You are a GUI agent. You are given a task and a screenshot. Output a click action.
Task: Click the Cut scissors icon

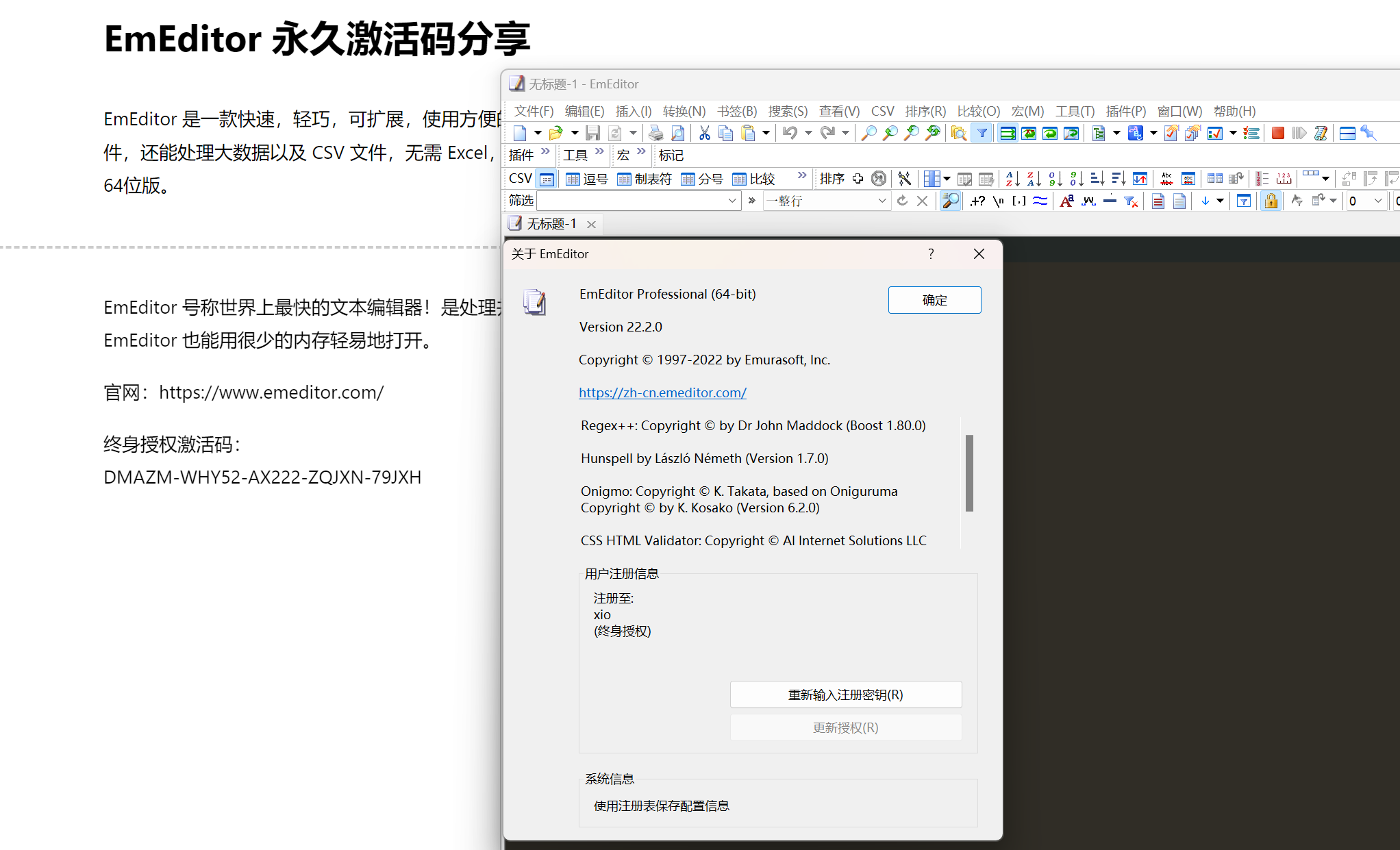(x=705, y=133)
